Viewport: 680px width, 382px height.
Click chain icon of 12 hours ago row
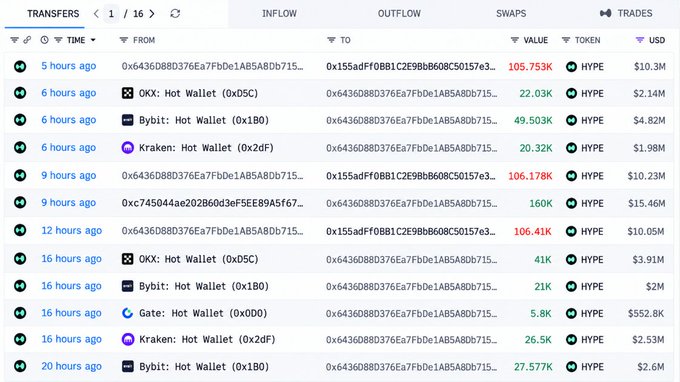[20, 230]
